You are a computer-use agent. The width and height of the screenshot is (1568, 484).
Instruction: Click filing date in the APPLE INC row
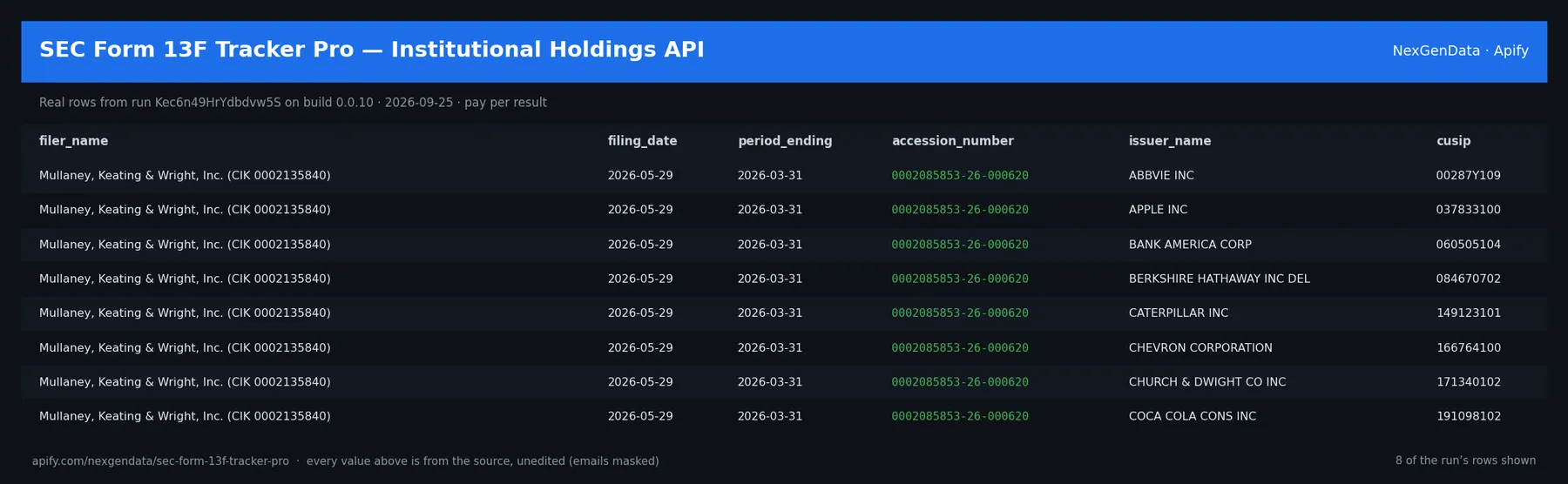point(640,210)
